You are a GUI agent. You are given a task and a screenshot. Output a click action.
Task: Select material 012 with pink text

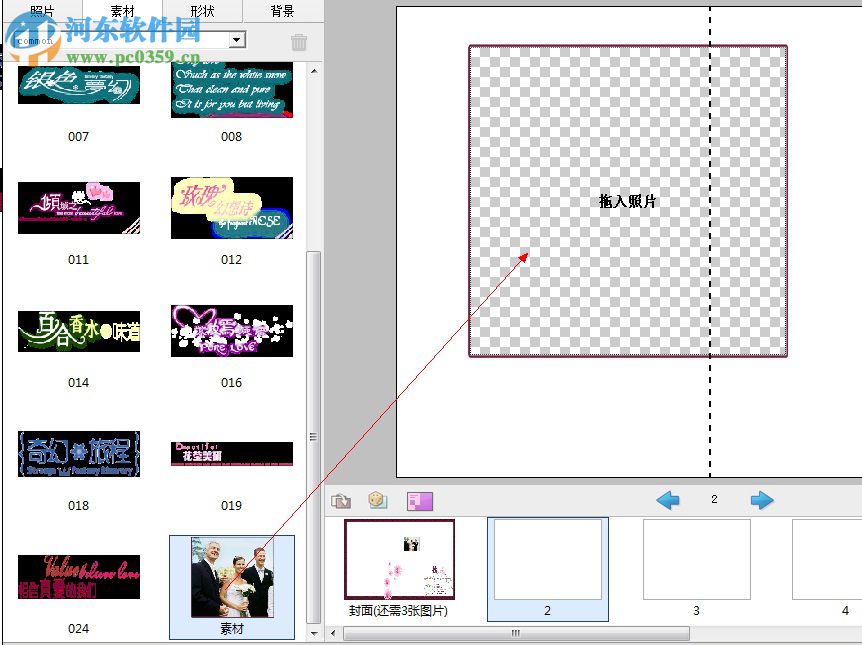(x=231, y=207)
